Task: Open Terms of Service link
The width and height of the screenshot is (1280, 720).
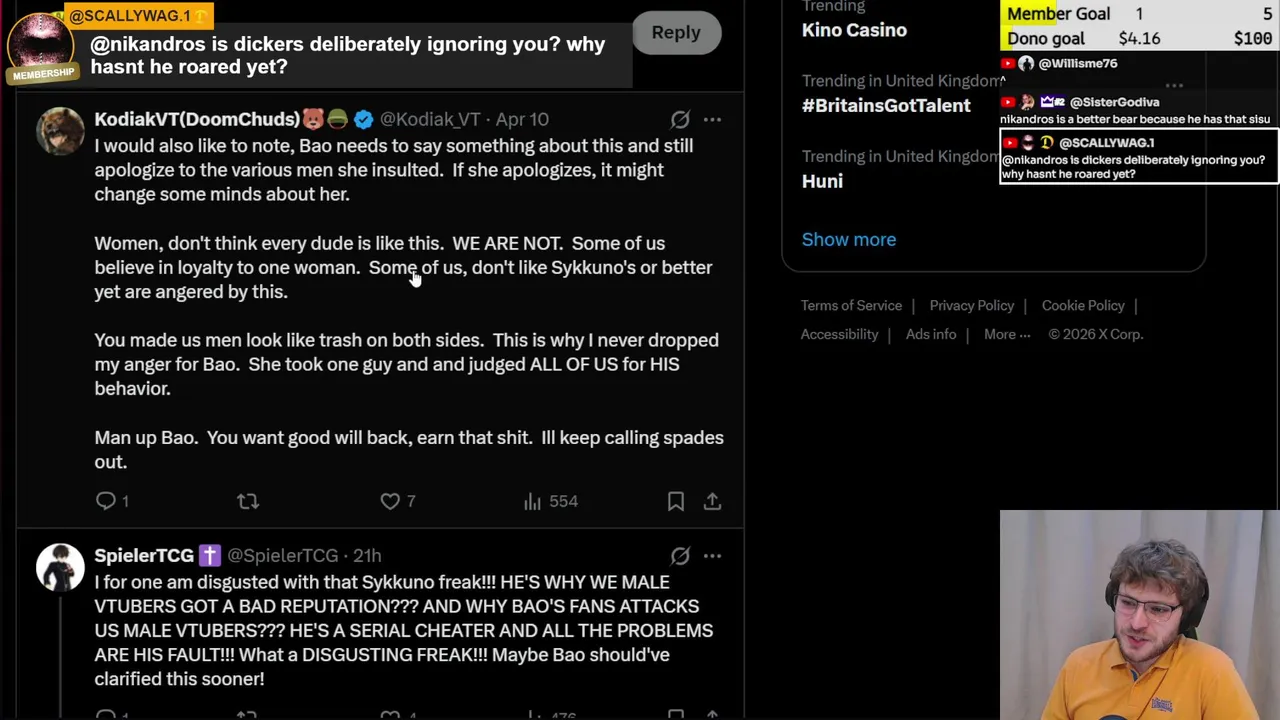Action: point(851,306)
